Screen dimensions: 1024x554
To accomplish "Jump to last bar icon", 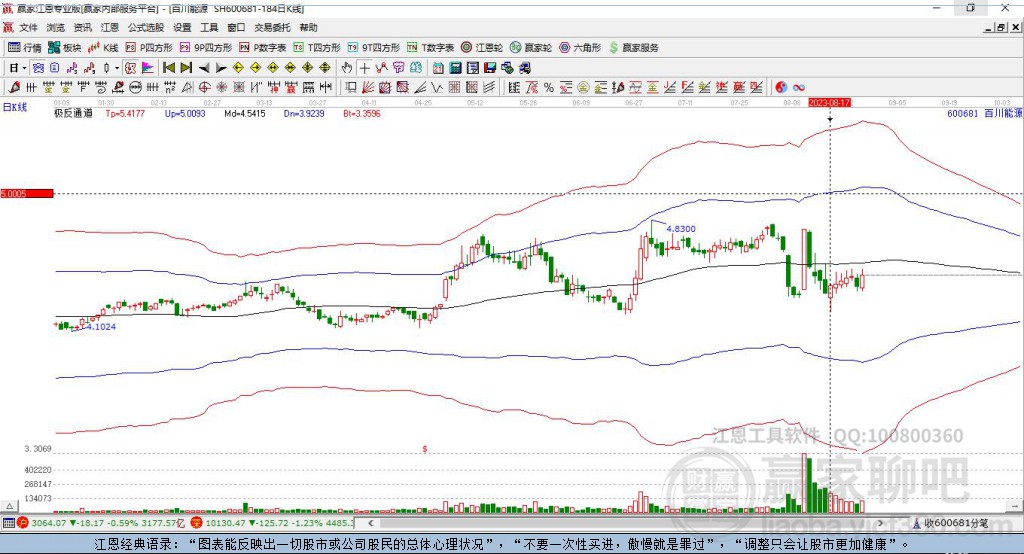I will (x=186, y=68).
